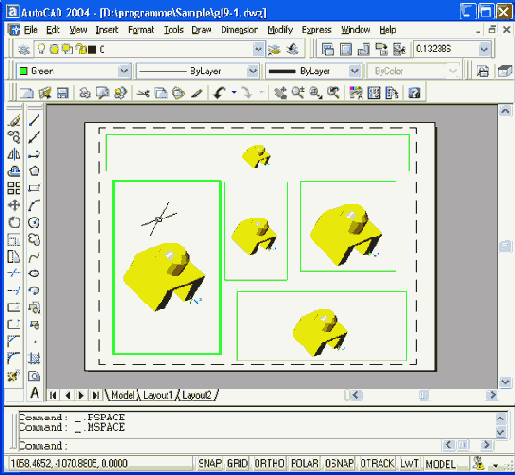Click the command line input area
The image size is (515, 475).
(x=230, y=446)
